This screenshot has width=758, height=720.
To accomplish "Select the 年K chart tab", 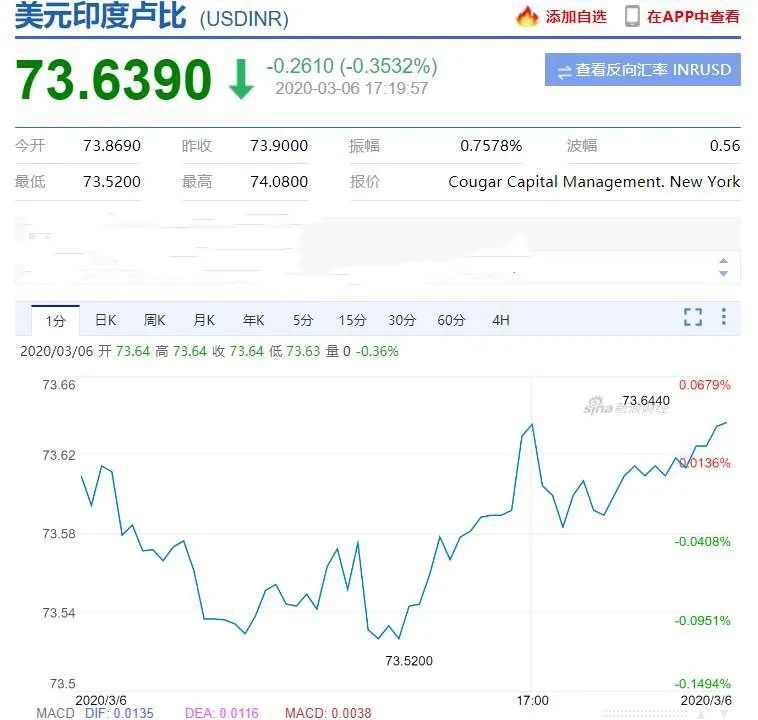I will (253, 320).
